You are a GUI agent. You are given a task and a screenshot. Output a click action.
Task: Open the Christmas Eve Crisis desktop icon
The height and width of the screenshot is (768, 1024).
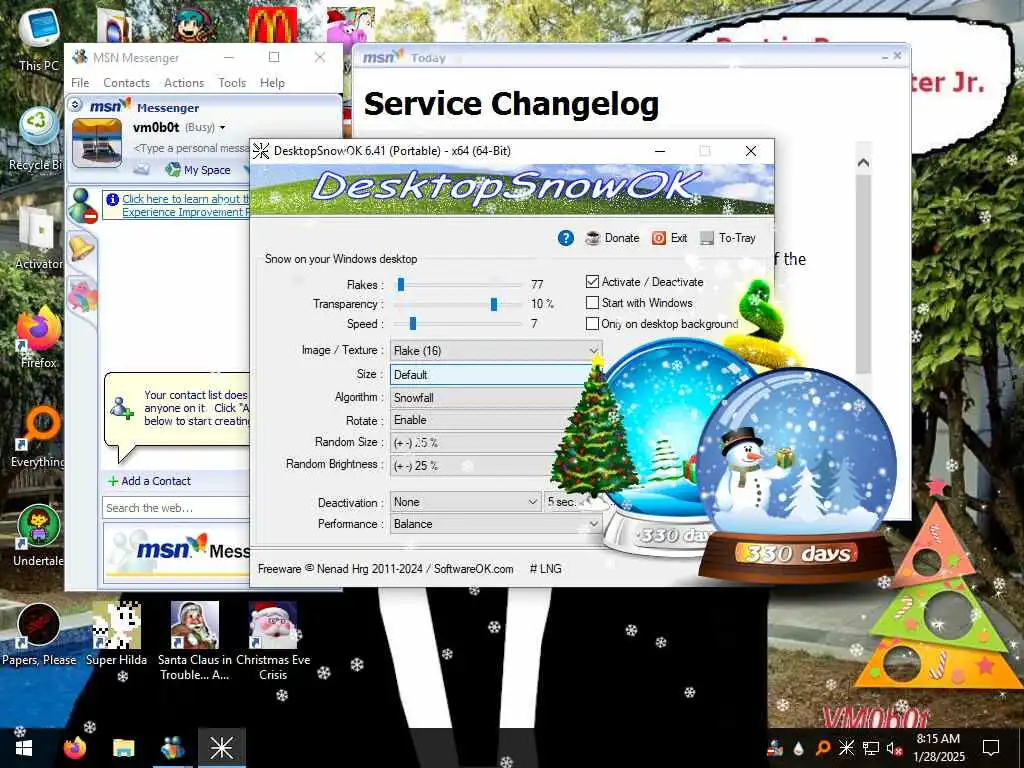tap(273, 641)
